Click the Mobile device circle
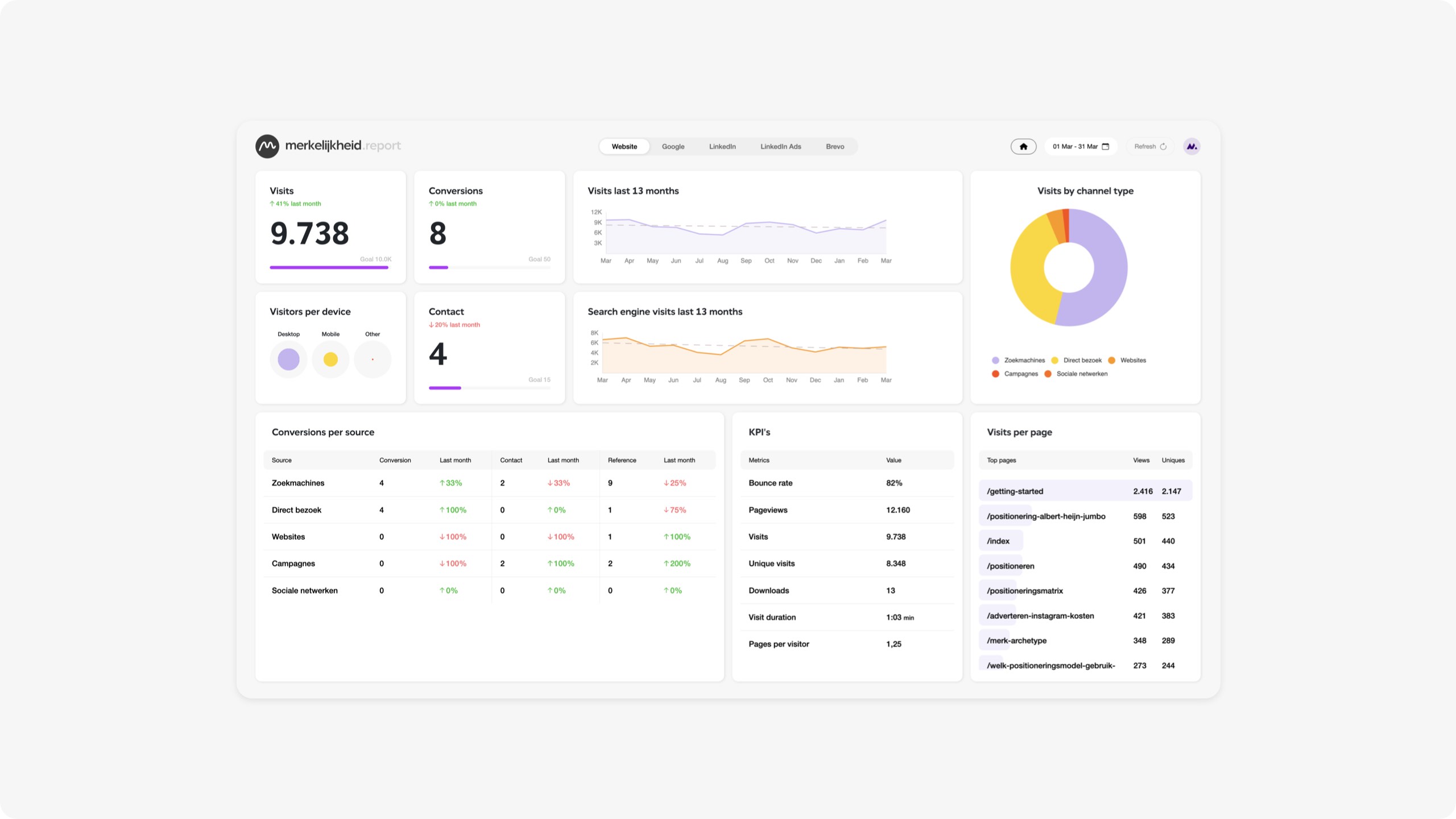 coord(330,359)
